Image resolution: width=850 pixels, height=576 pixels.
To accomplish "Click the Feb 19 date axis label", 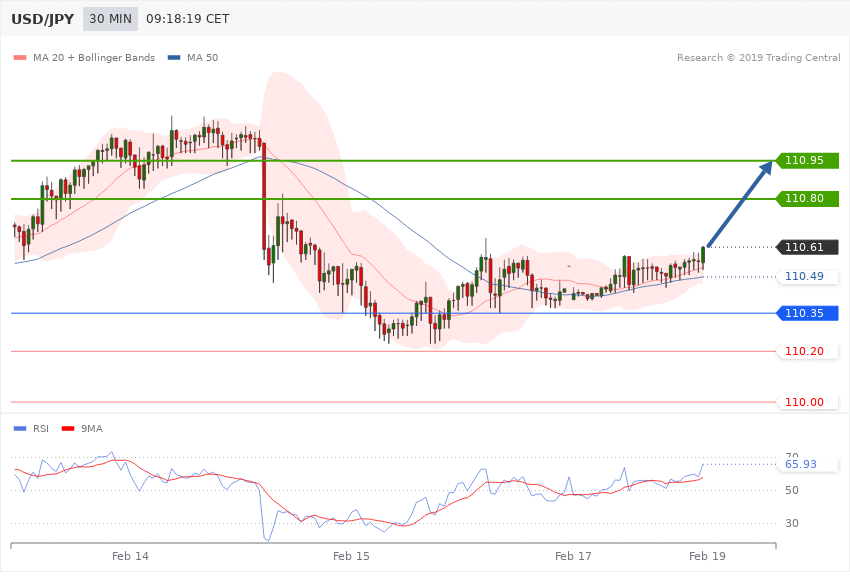I will (x=707, y=556).
